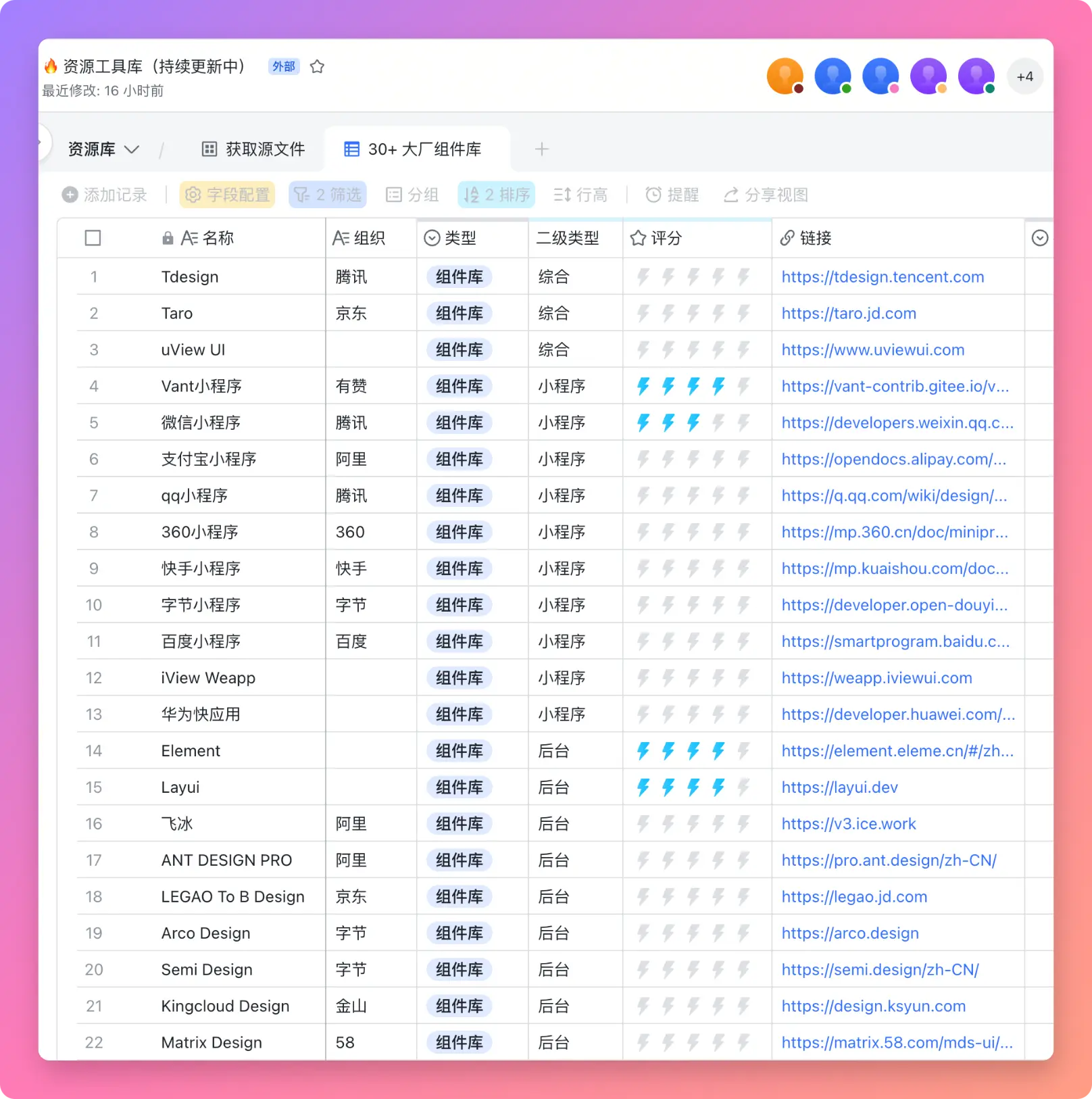Viewport: 1092px width, 1099px height.
Task: Open the sort settings
Action: 497,195
